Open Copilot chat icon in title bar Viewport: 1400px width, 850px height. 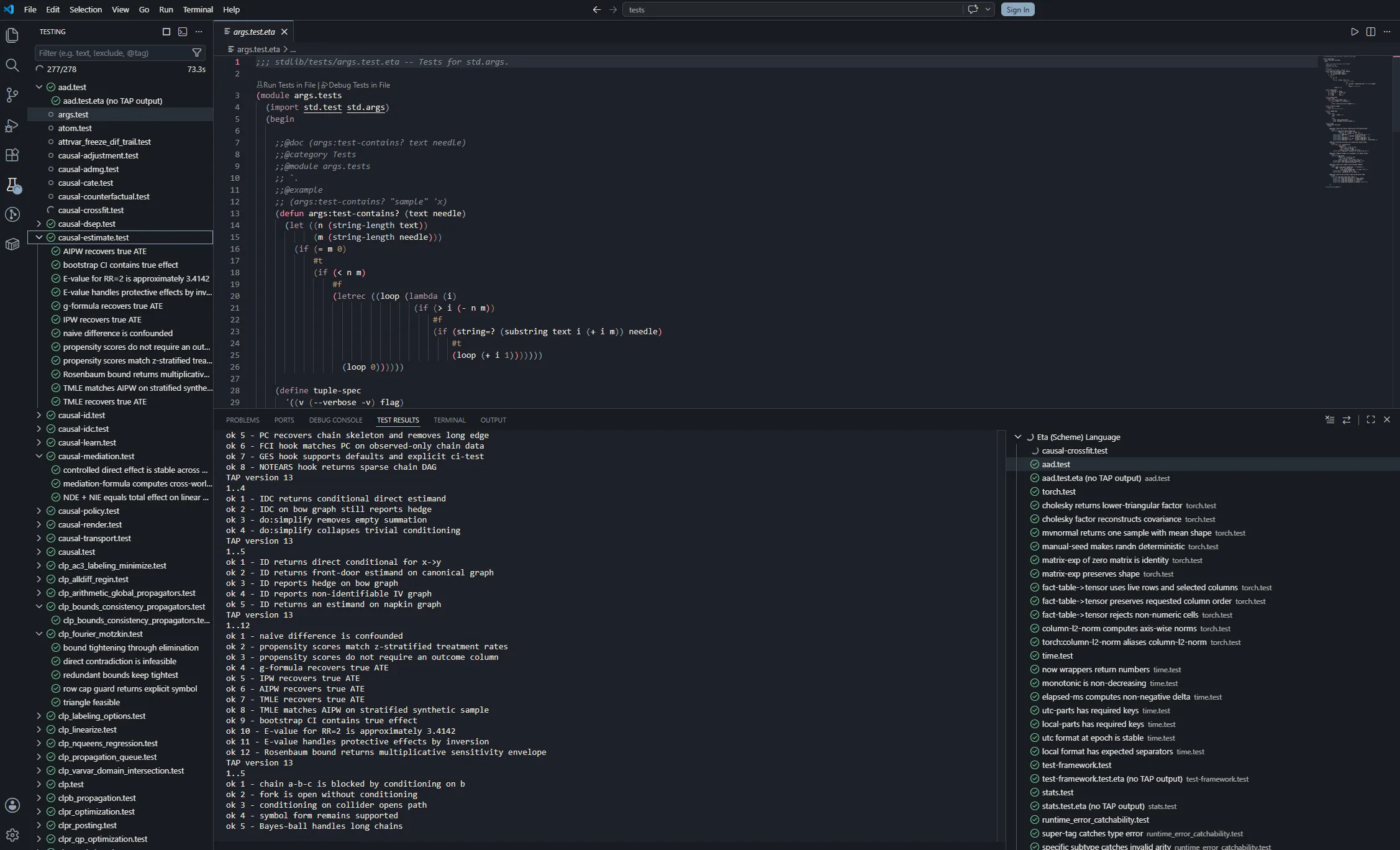coord(973,9)
